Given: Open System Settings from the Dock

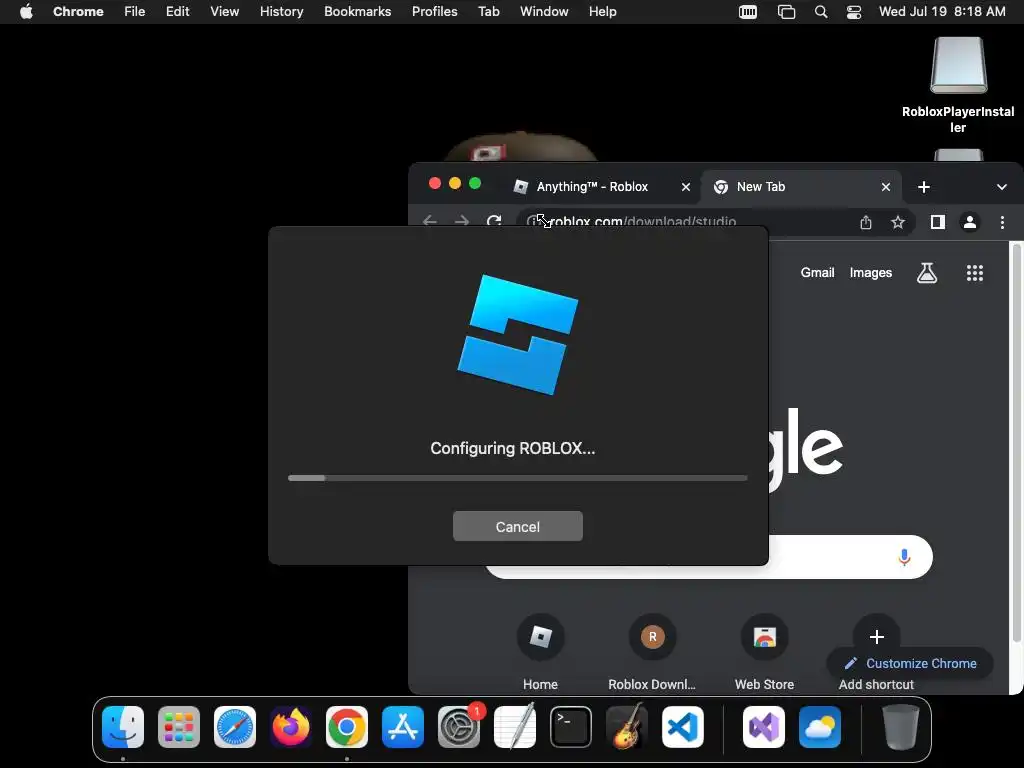Looking at the screenshot, I should click(459, 727).
